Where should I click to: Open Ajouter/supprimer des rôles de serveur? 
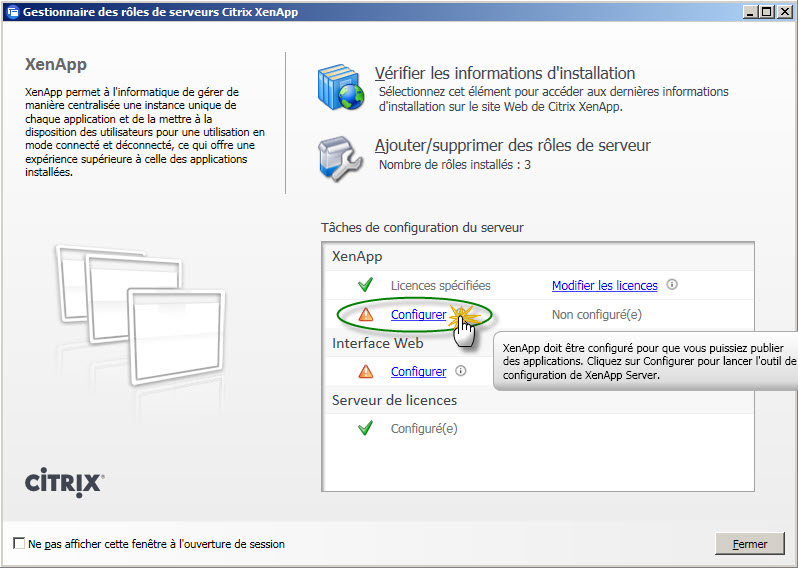pyautogui.click(x=512, y=146)
